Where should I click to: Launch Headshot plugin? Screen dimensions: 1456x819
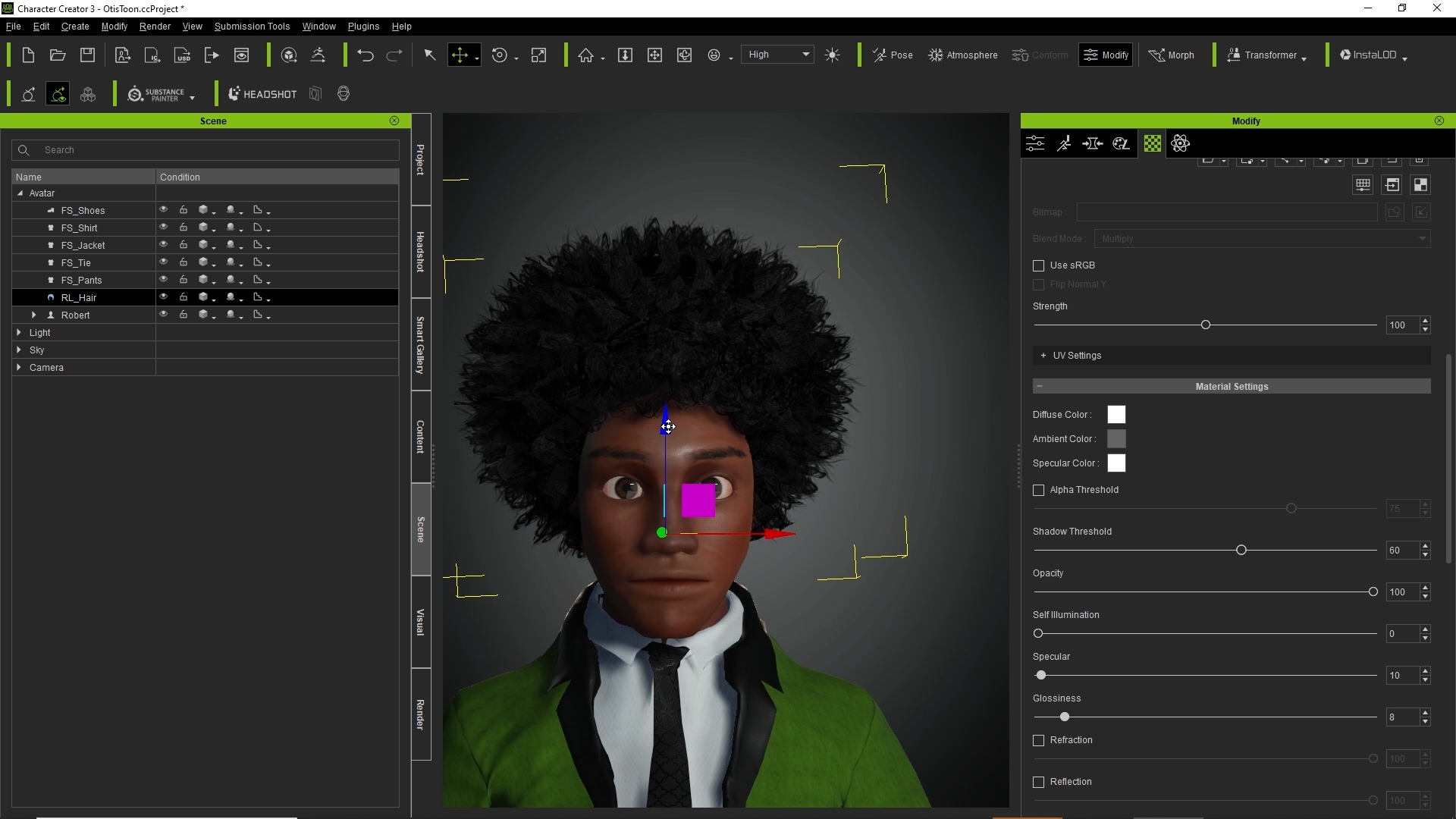(x=262, y=94)
